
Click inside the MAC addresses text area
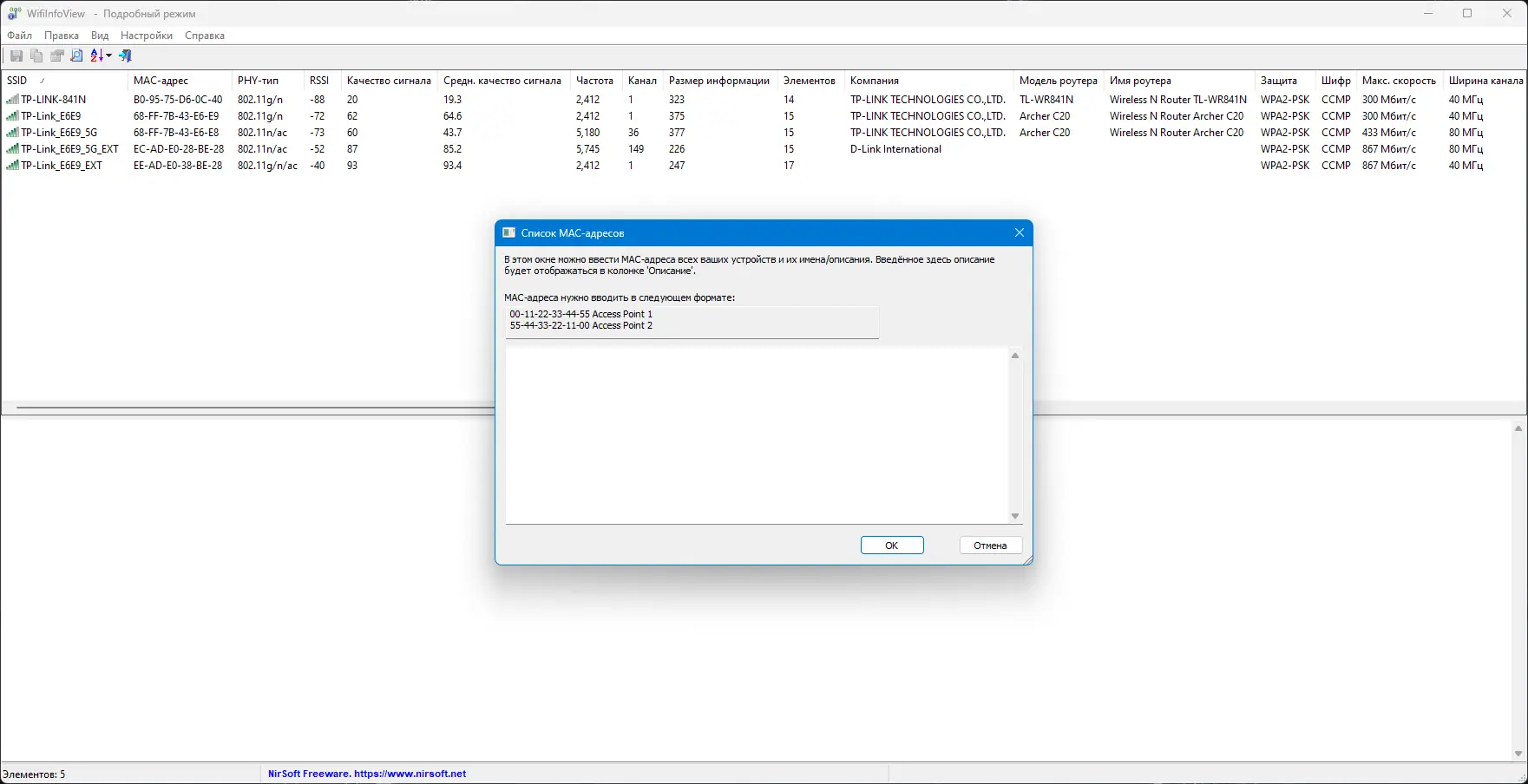pyautogui.click(x=757, y=435)
